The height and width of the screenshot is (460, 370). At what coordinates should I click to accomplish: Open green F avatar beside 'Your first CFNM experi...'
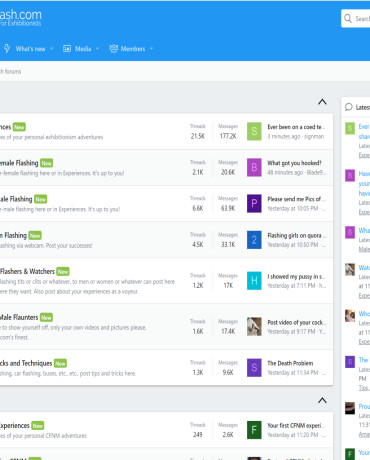point(254,430)
